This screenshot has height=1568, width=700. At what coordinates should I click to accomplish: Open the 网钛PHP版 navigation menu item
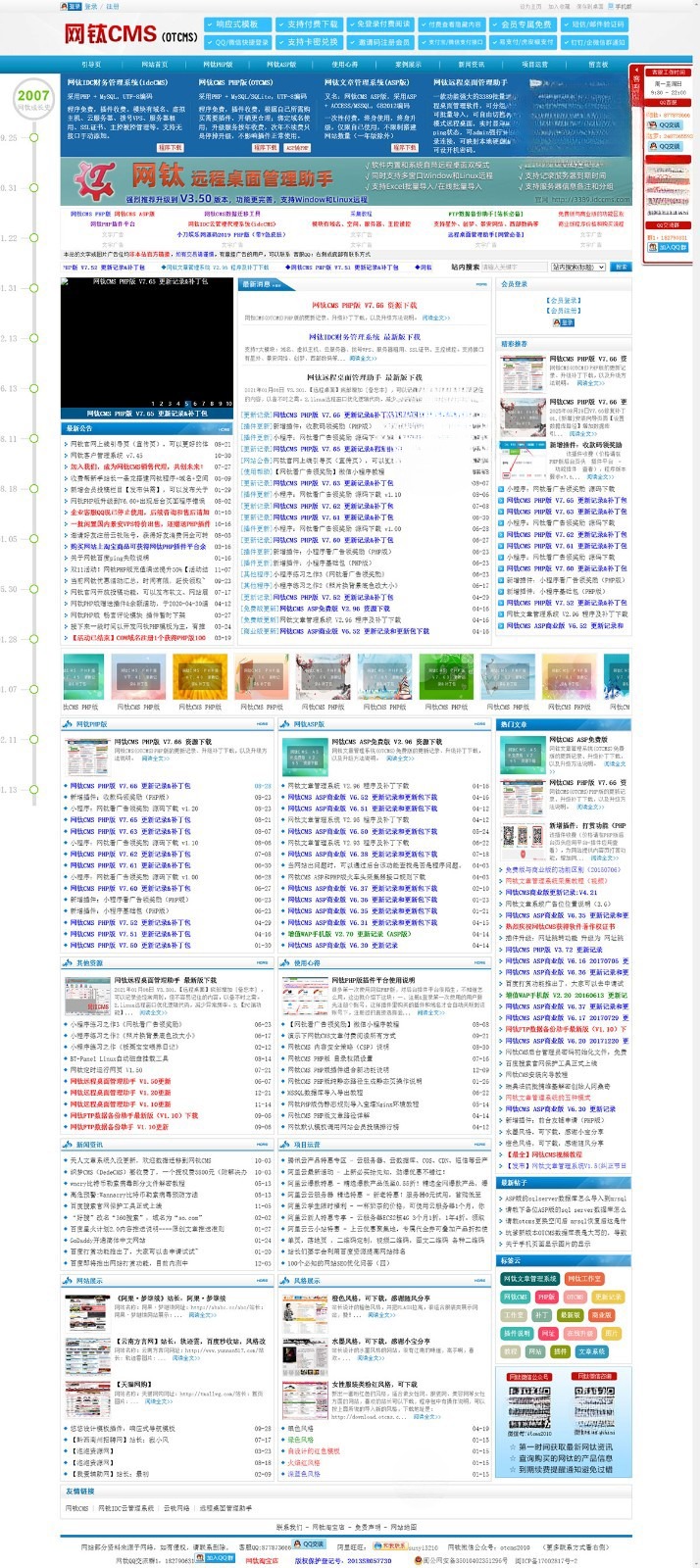[x=218, y=65]
